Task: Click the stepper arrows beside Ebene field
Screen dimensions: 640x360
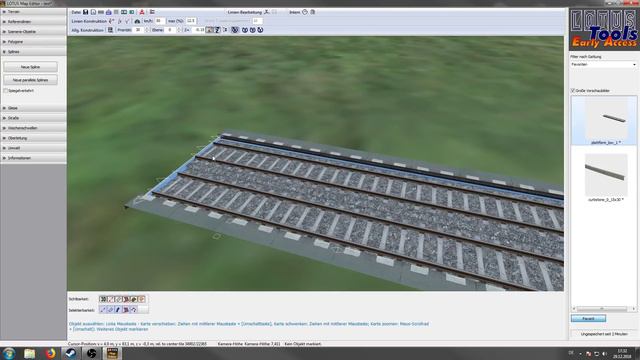Action: (179, 30)
